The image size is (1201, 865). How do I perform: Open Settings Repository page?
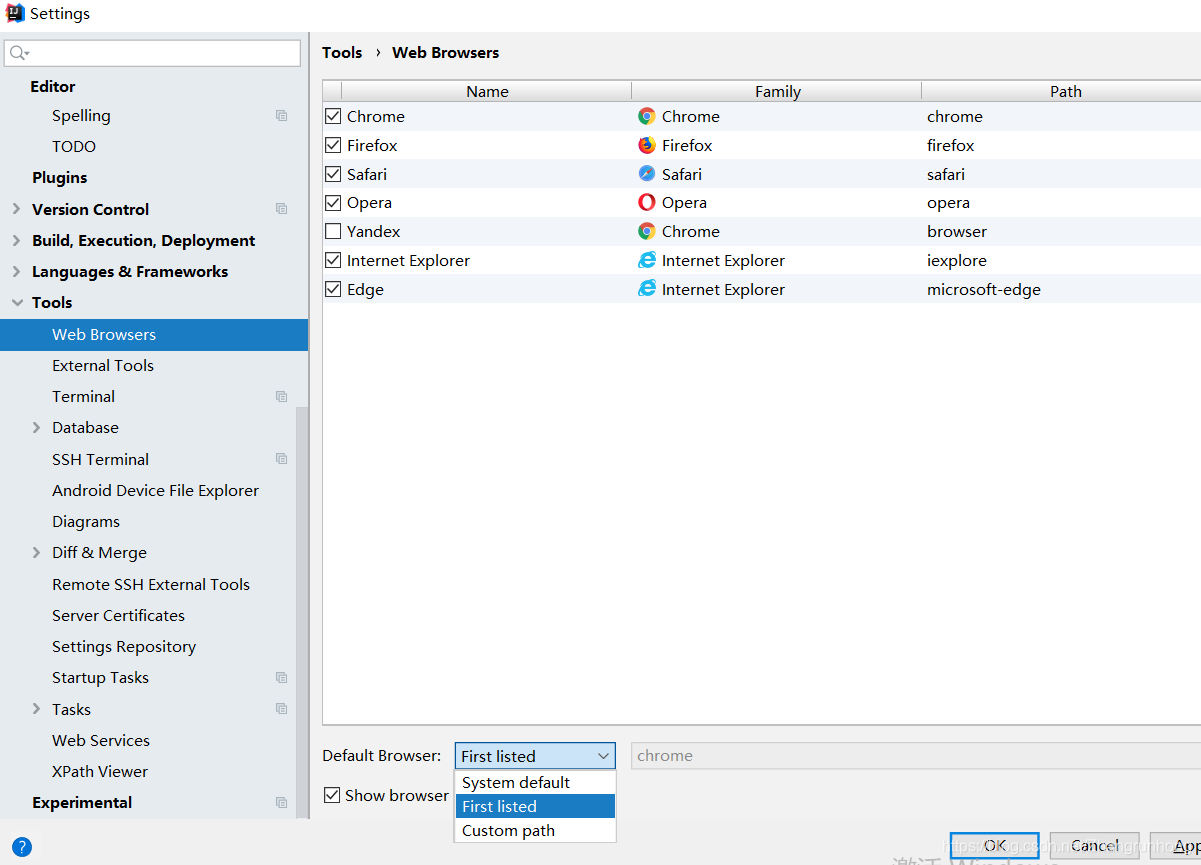click(124, 646)
